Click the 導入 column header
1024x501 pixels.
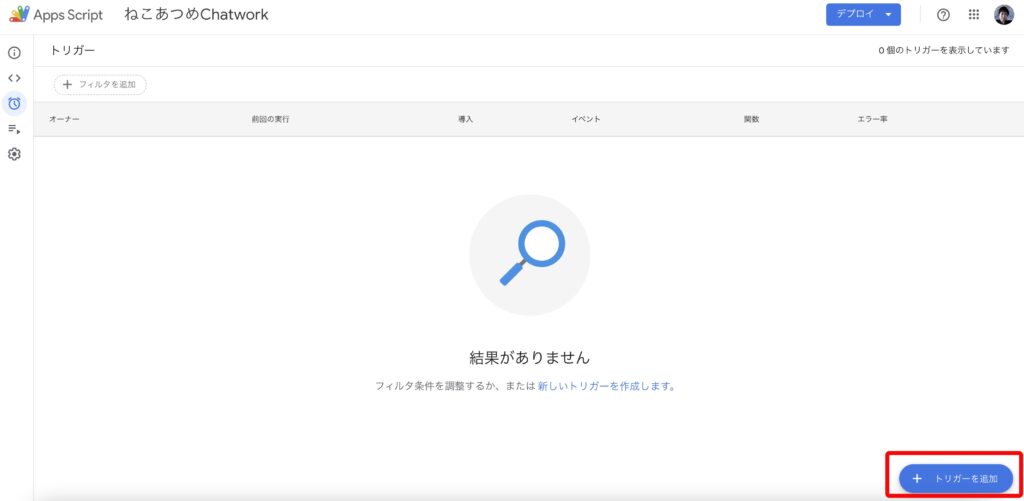pyautogui.click(x=466, y=120)
